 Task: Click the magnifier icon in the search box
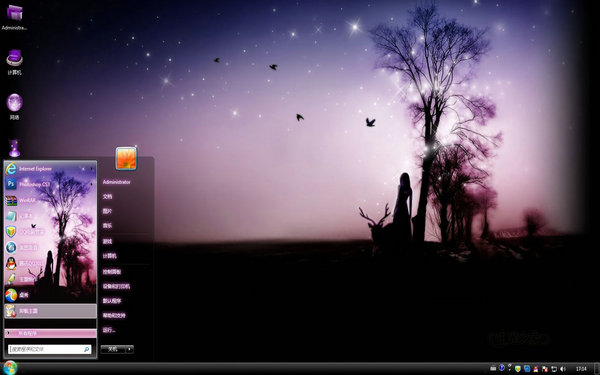[86, 349]
